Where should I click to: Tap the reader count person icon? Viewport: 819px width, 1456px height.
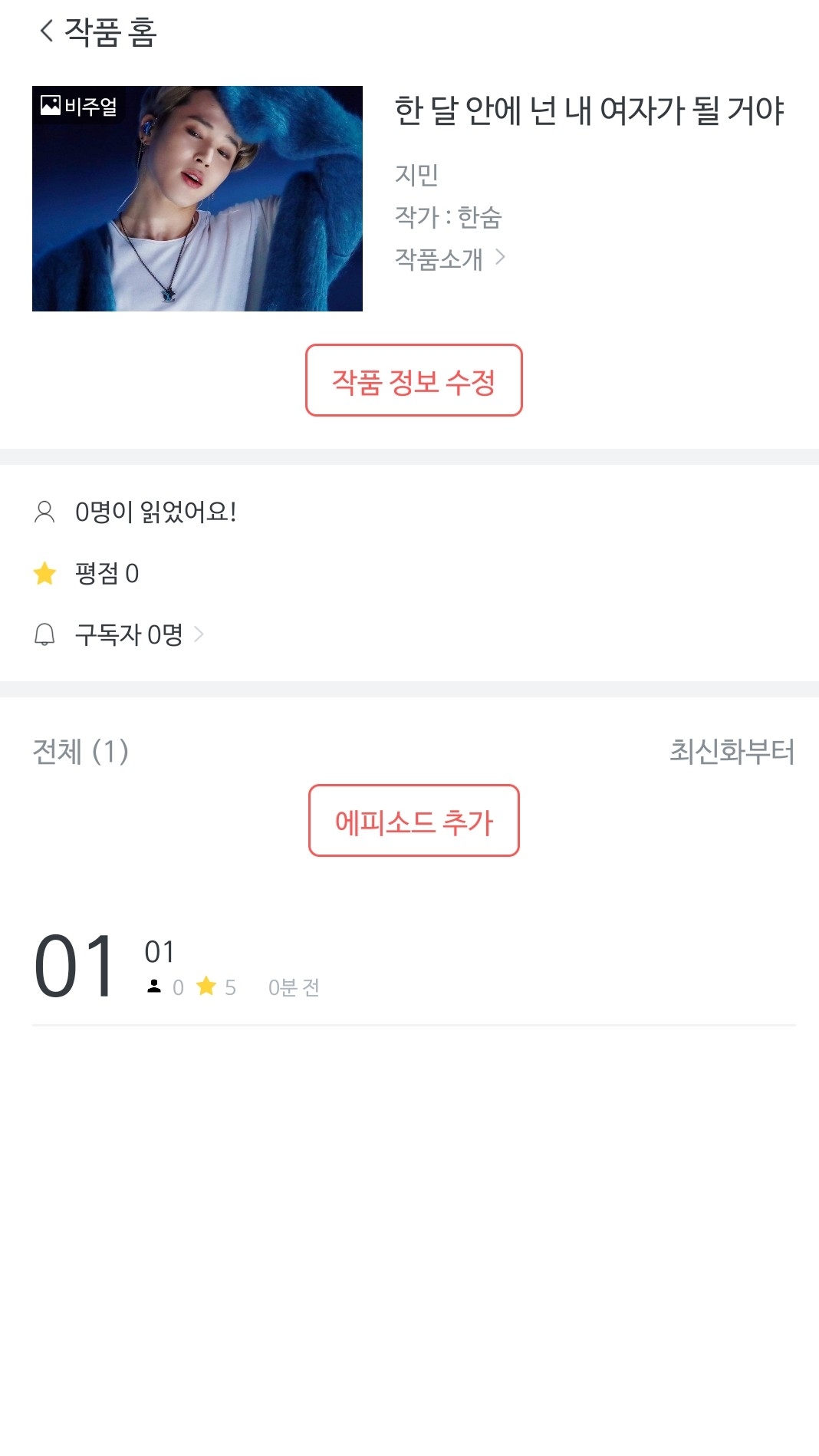click(44, 512)
